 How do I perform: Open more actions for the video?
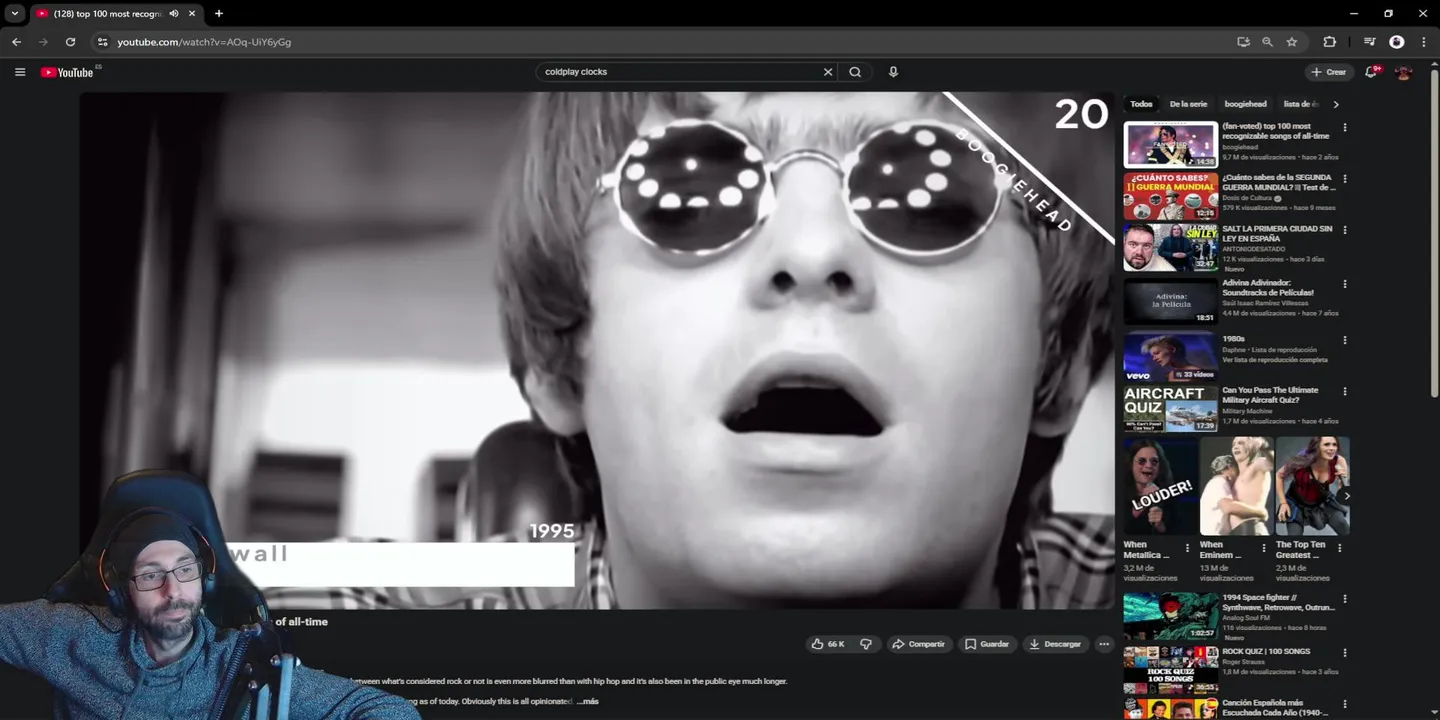1104,644
